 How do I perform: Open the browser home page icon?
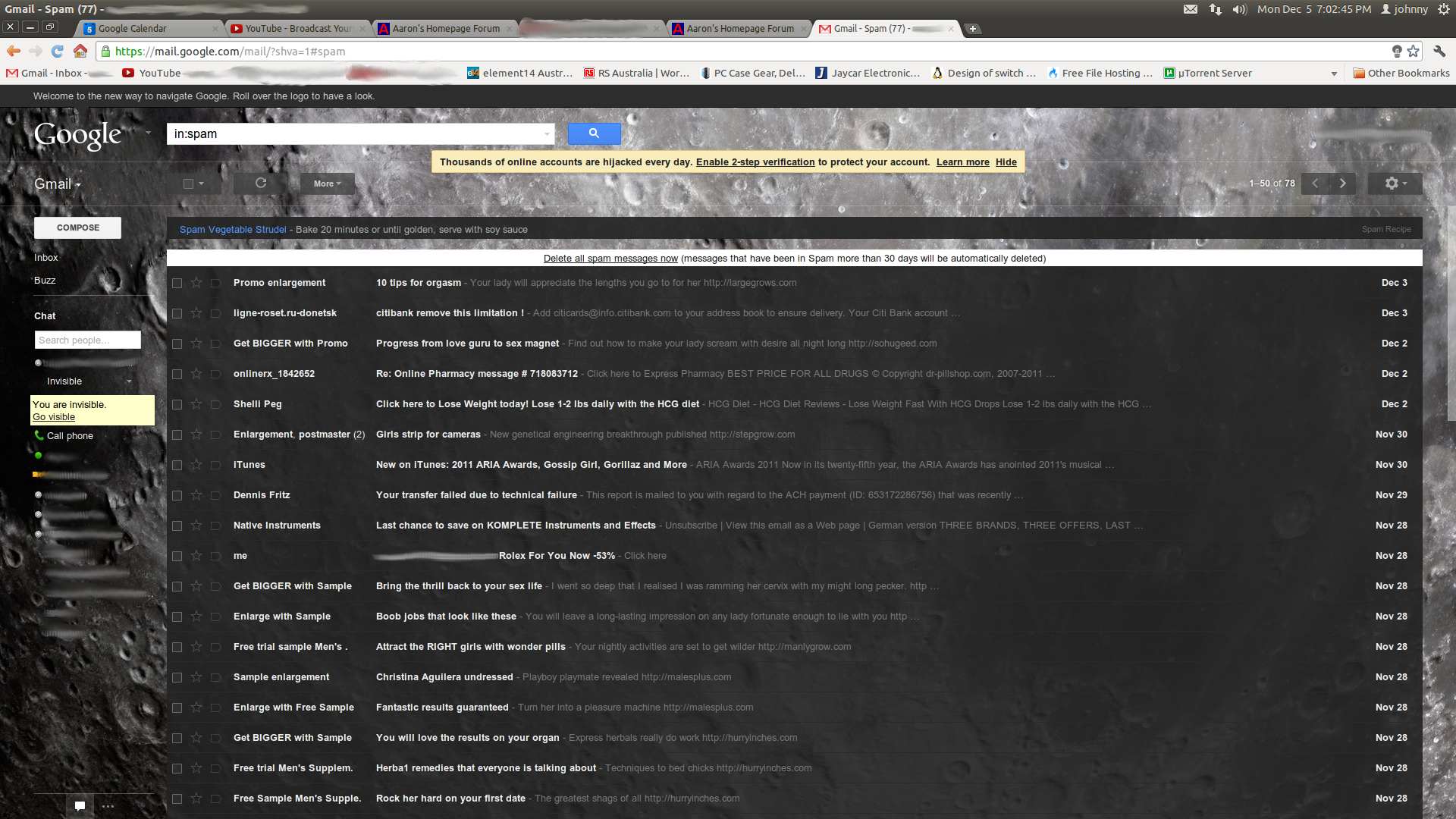[80, 51]
